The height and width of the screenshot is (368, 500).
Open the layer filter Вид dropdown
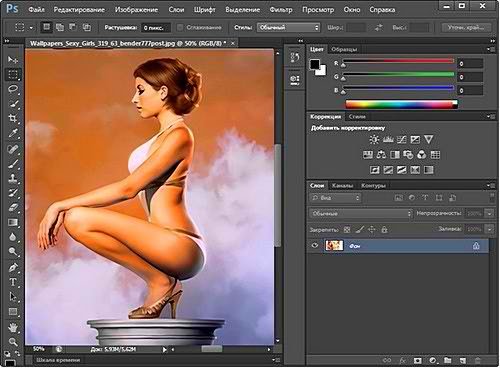coord(335,198)
